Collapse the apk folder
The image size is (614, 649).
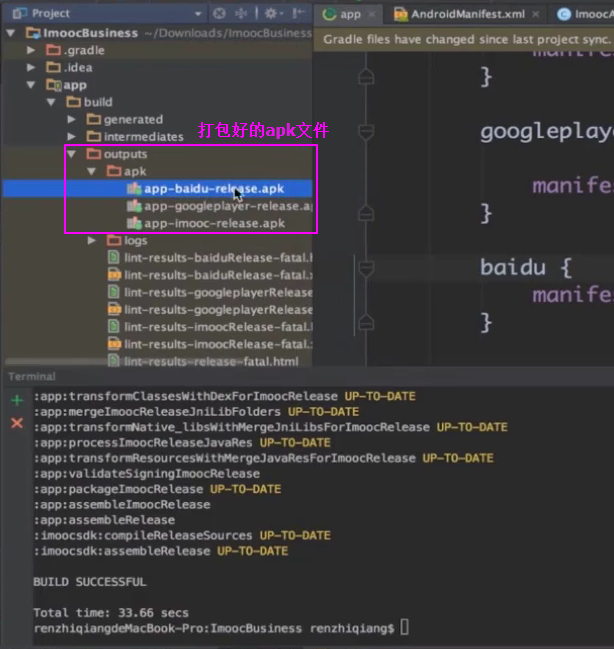point(91,171)
